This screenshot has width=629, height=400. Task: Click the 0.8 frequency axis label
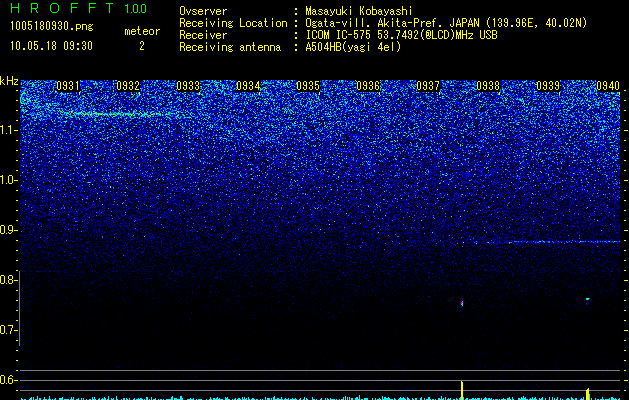(x=8, y=280)
